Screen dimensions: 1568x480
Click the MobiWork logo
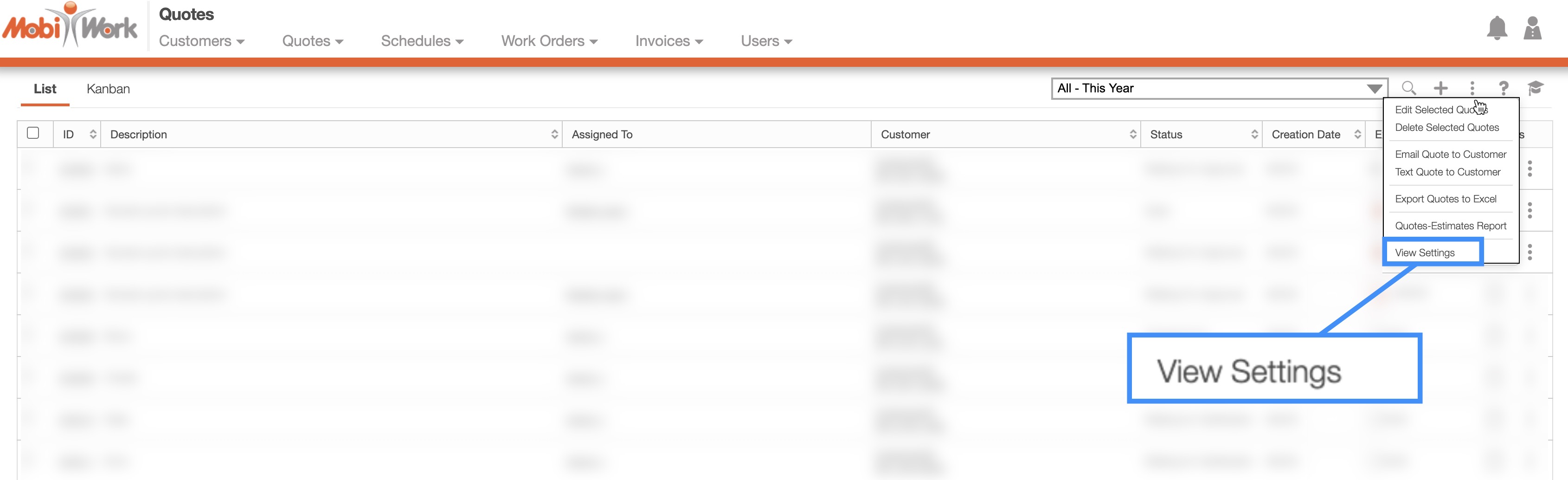70,26
